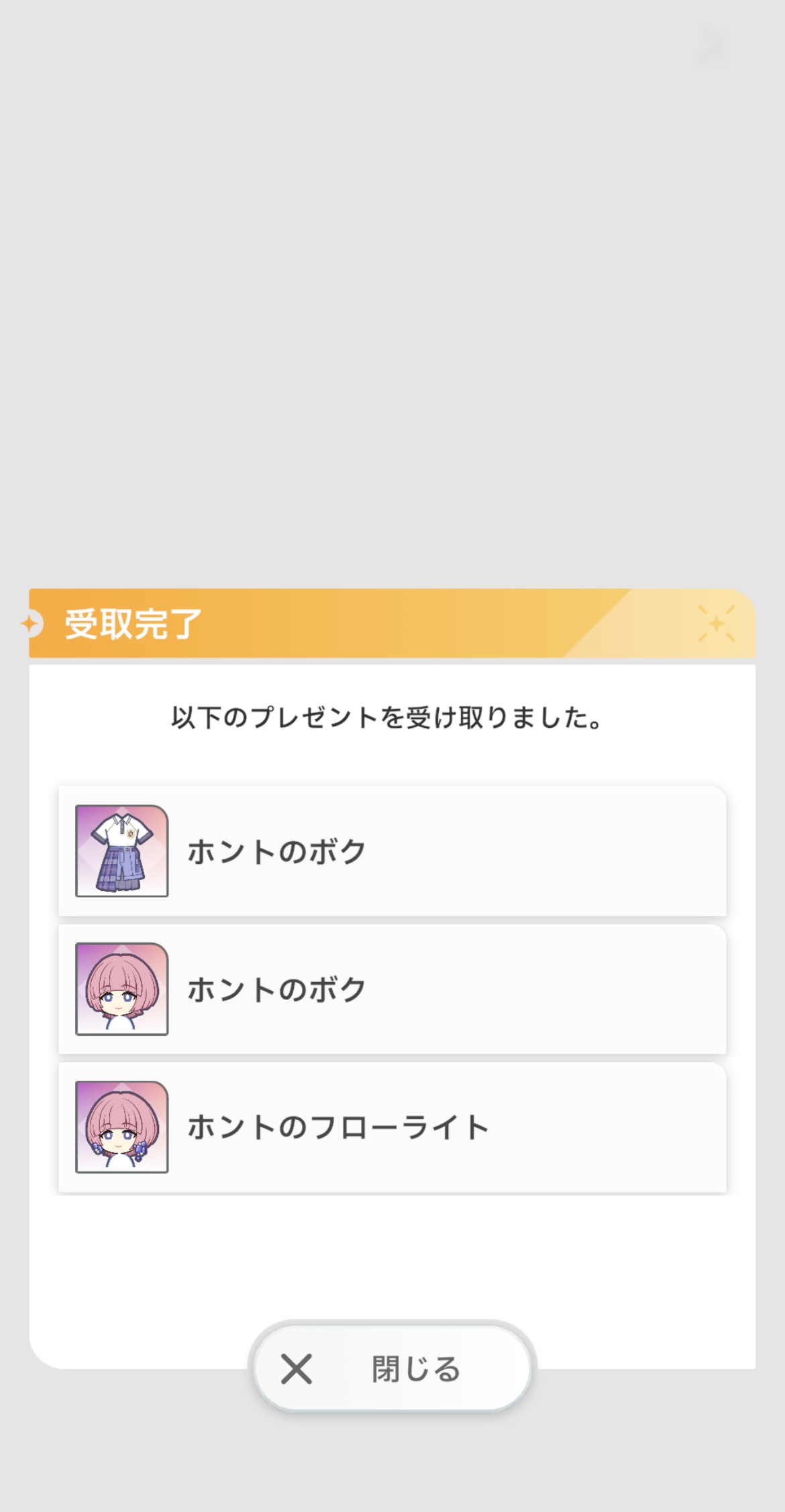Click the empty middle of the orange header bar
This screenshot has width=785, height=1512.
pos(403,624)
